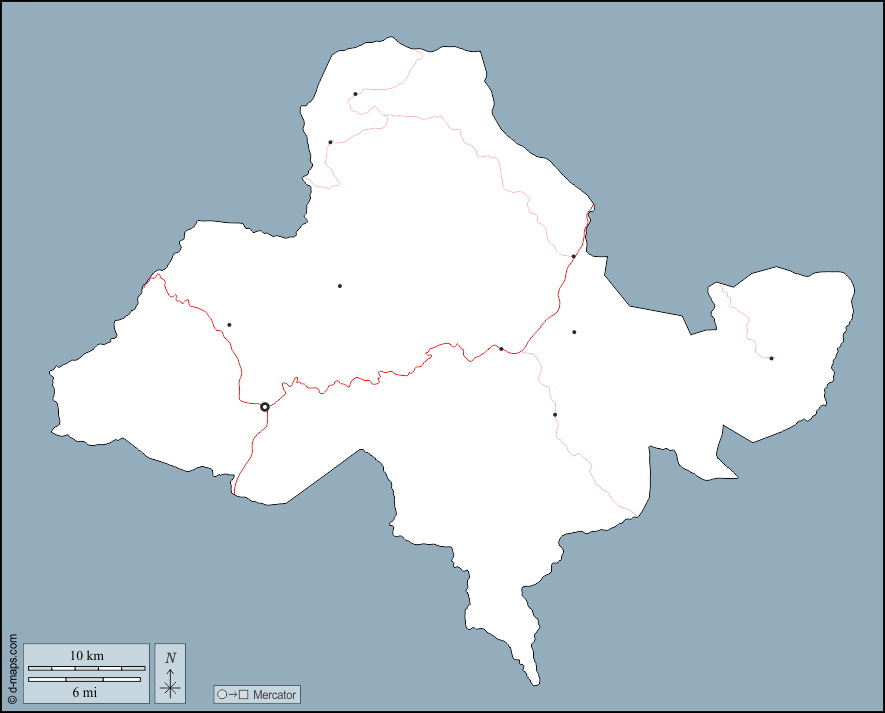Image resolution: width=885 pixels, height=713 pixels.
Task: Select the city dot northwest of the capital ring
Action: click(229, 325)
